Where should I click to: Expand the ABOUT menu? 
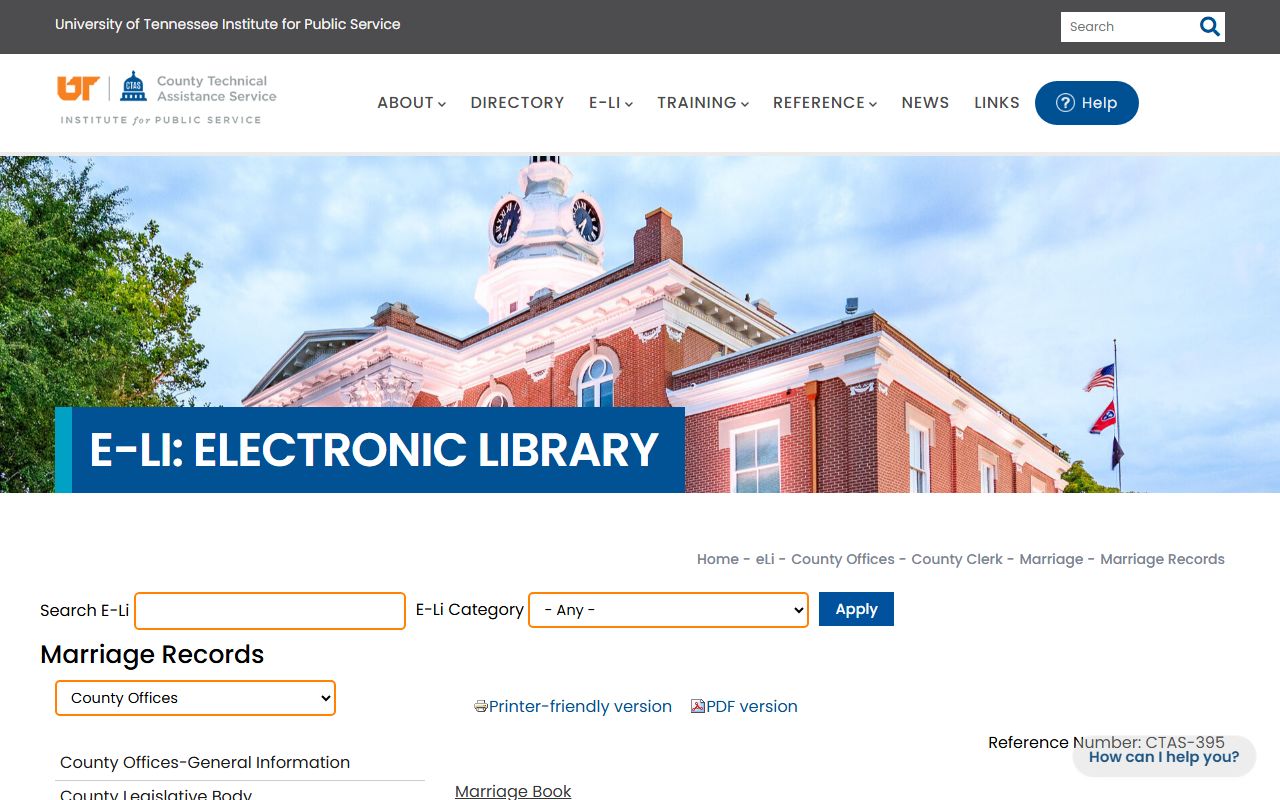pos(411,103)
